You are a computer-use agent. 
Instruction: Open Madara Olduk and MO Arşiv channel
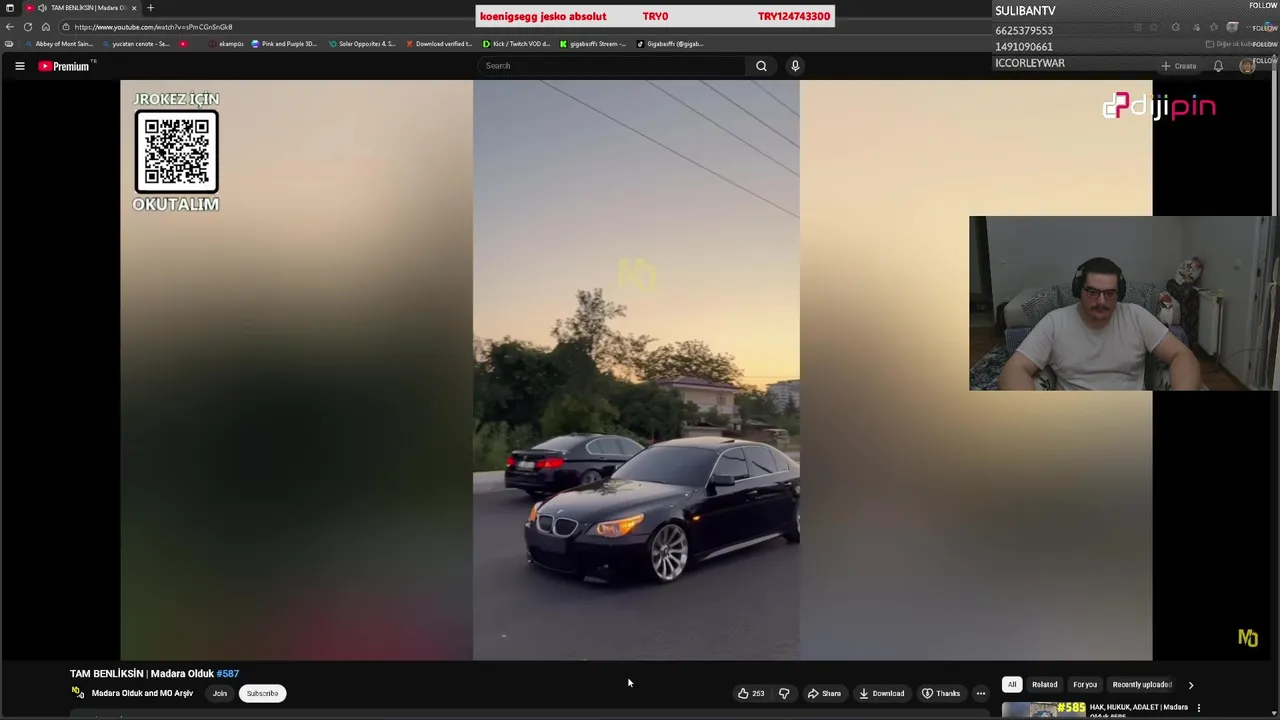142,693
